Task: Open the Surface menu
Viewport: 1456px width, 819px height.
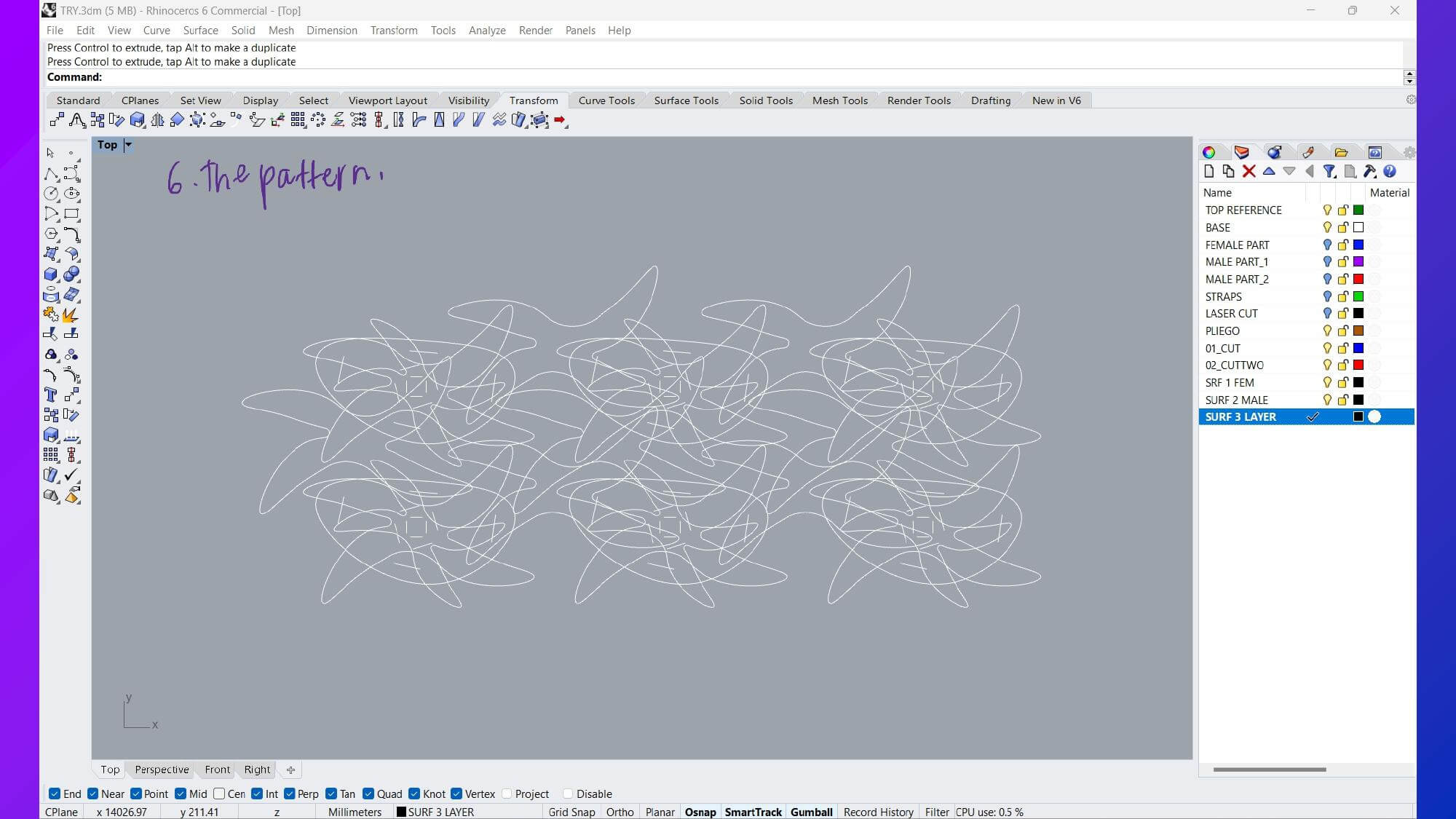Action: (200, 30)
